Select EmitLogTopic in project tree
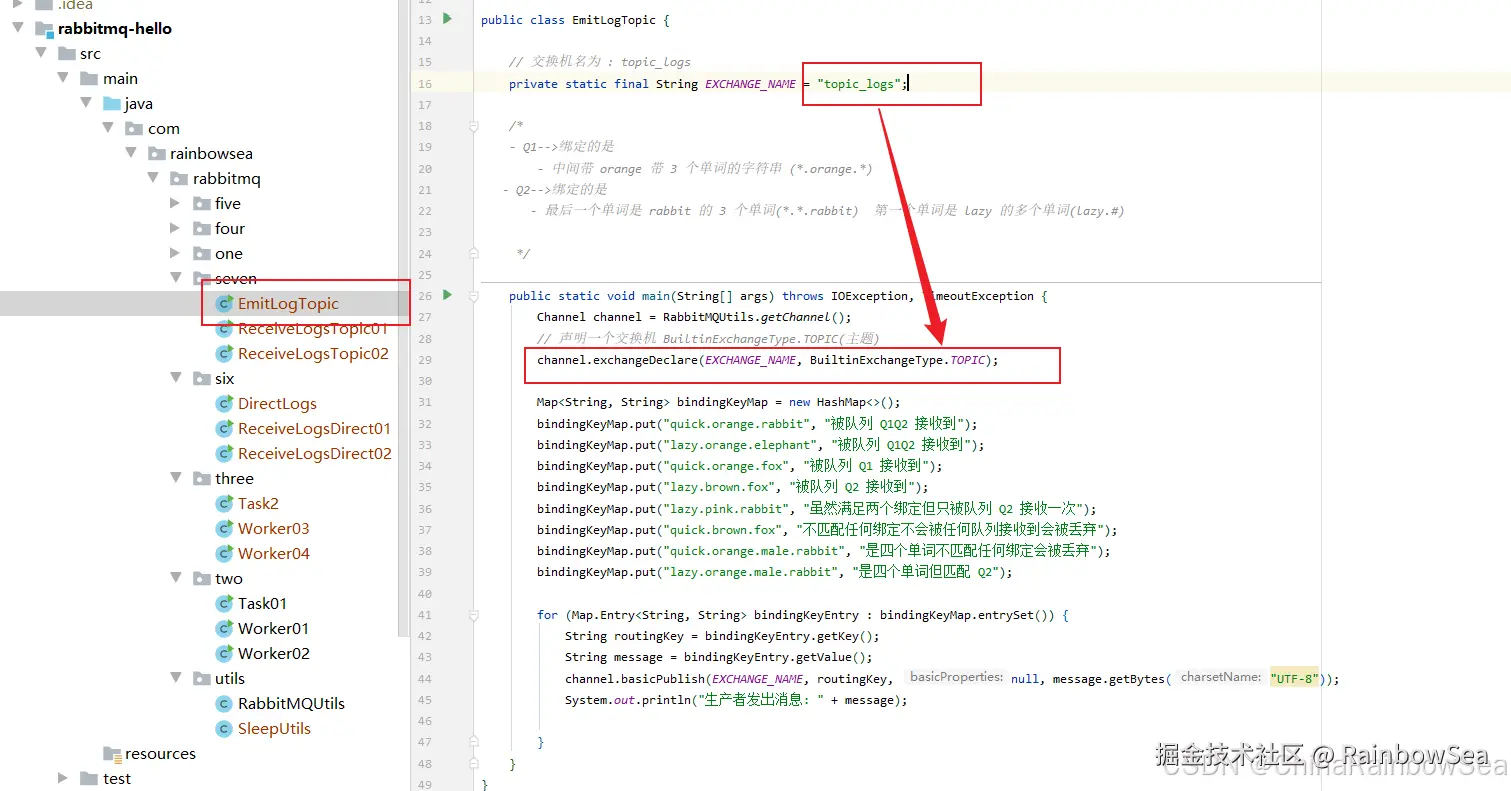This screenshot has width=1511, height=791. [x=288, y=303]
